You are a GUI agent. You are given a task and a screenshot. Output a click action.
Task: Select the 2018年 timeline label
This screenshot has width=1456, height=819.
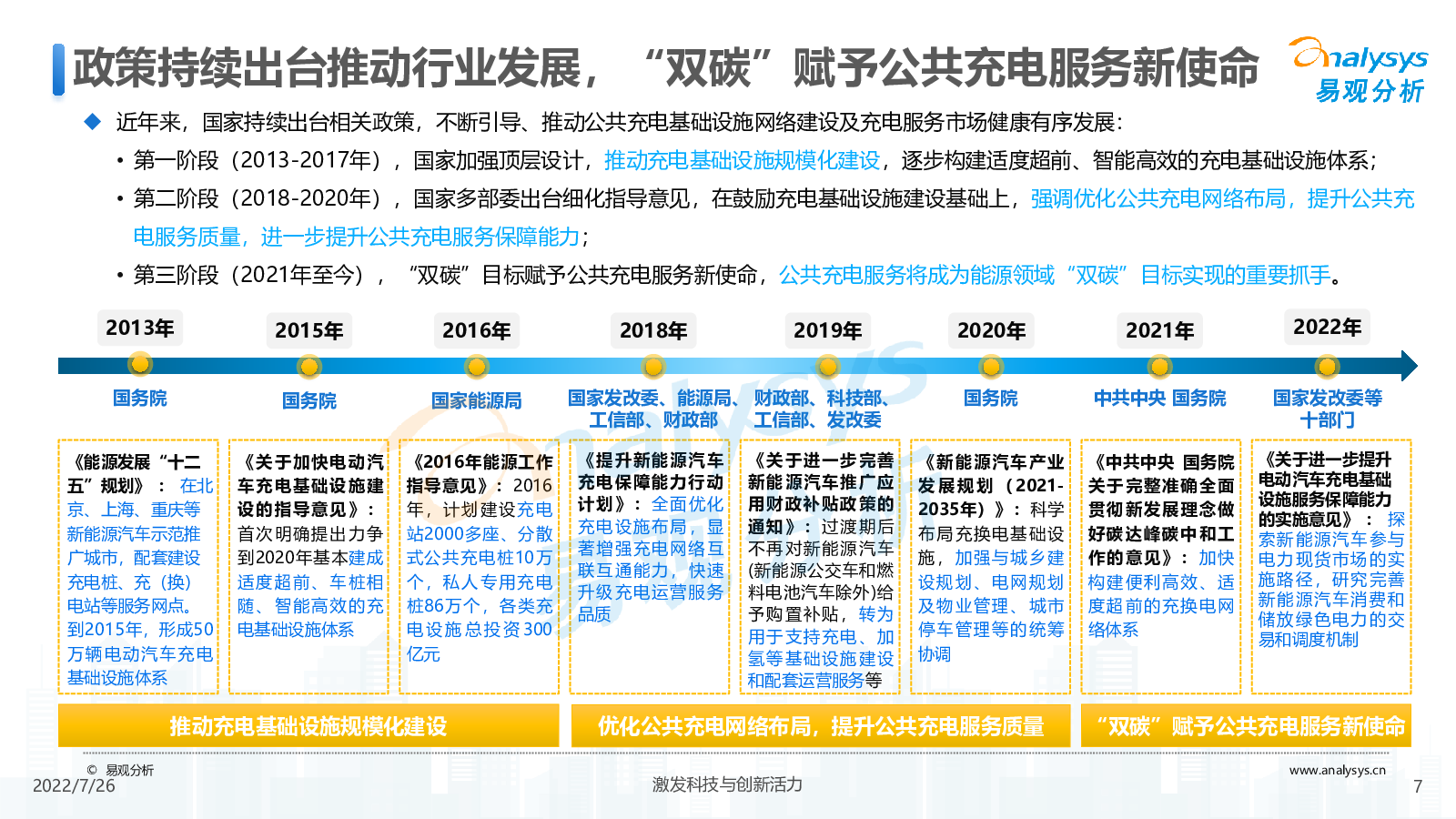pos(653,330)
